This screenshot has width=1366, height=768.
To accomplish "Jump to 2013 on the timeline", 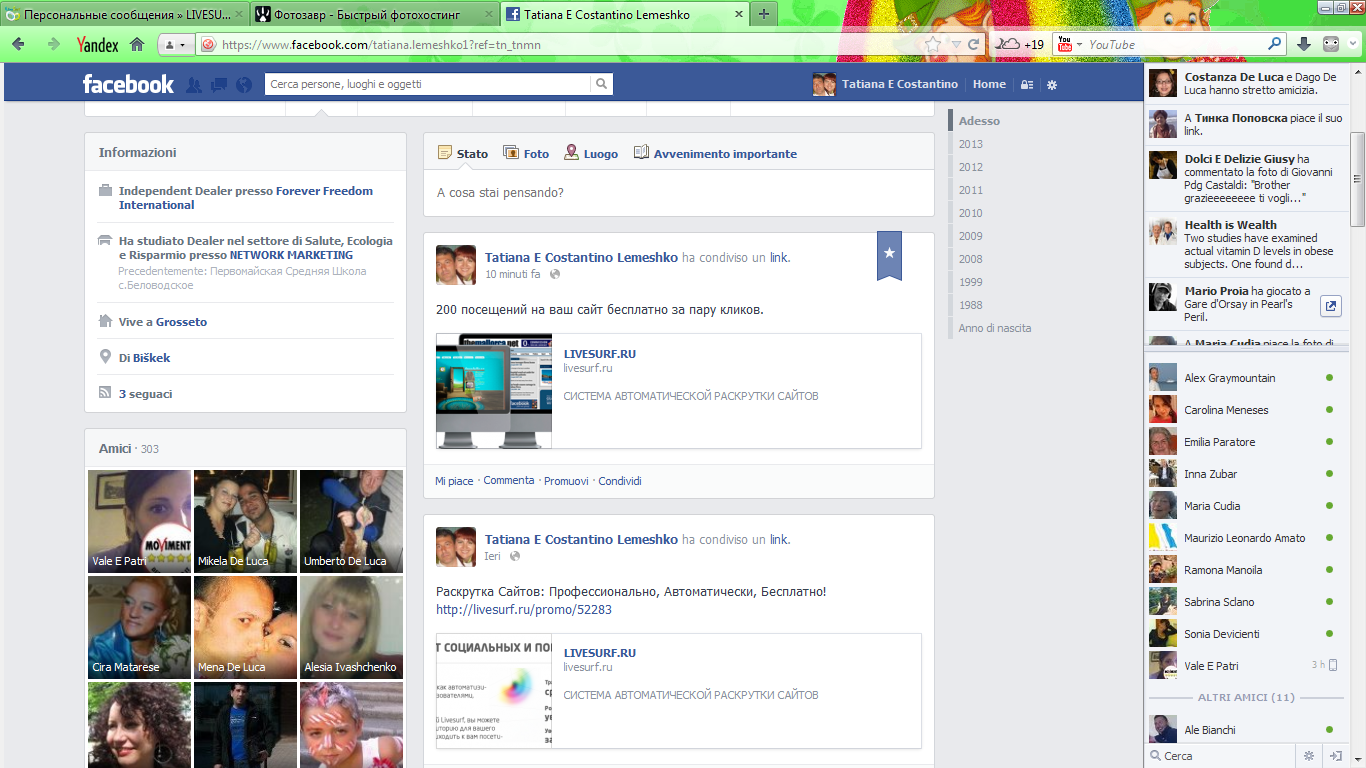I will pos(970,144).
